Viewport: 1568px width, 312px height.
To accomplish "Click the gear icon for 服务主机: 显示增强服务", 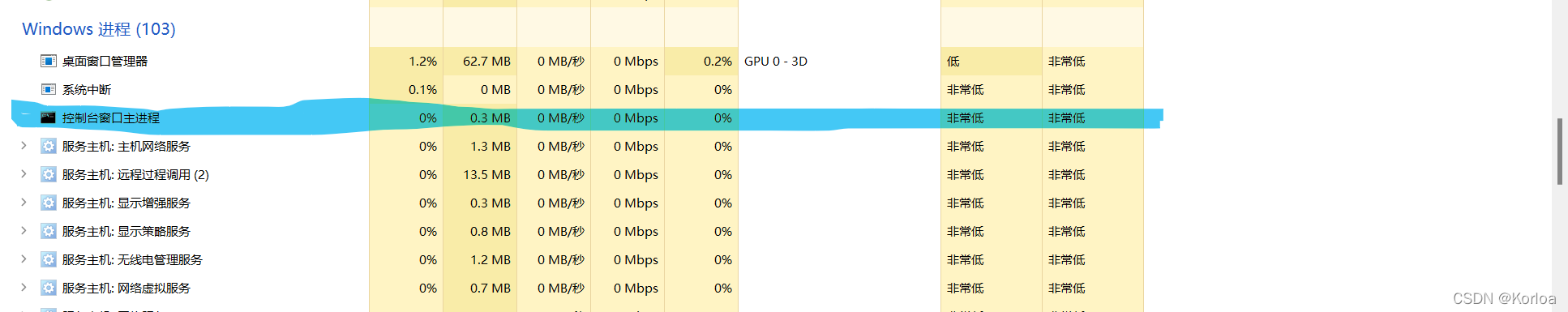I will [x=49, y=203].
